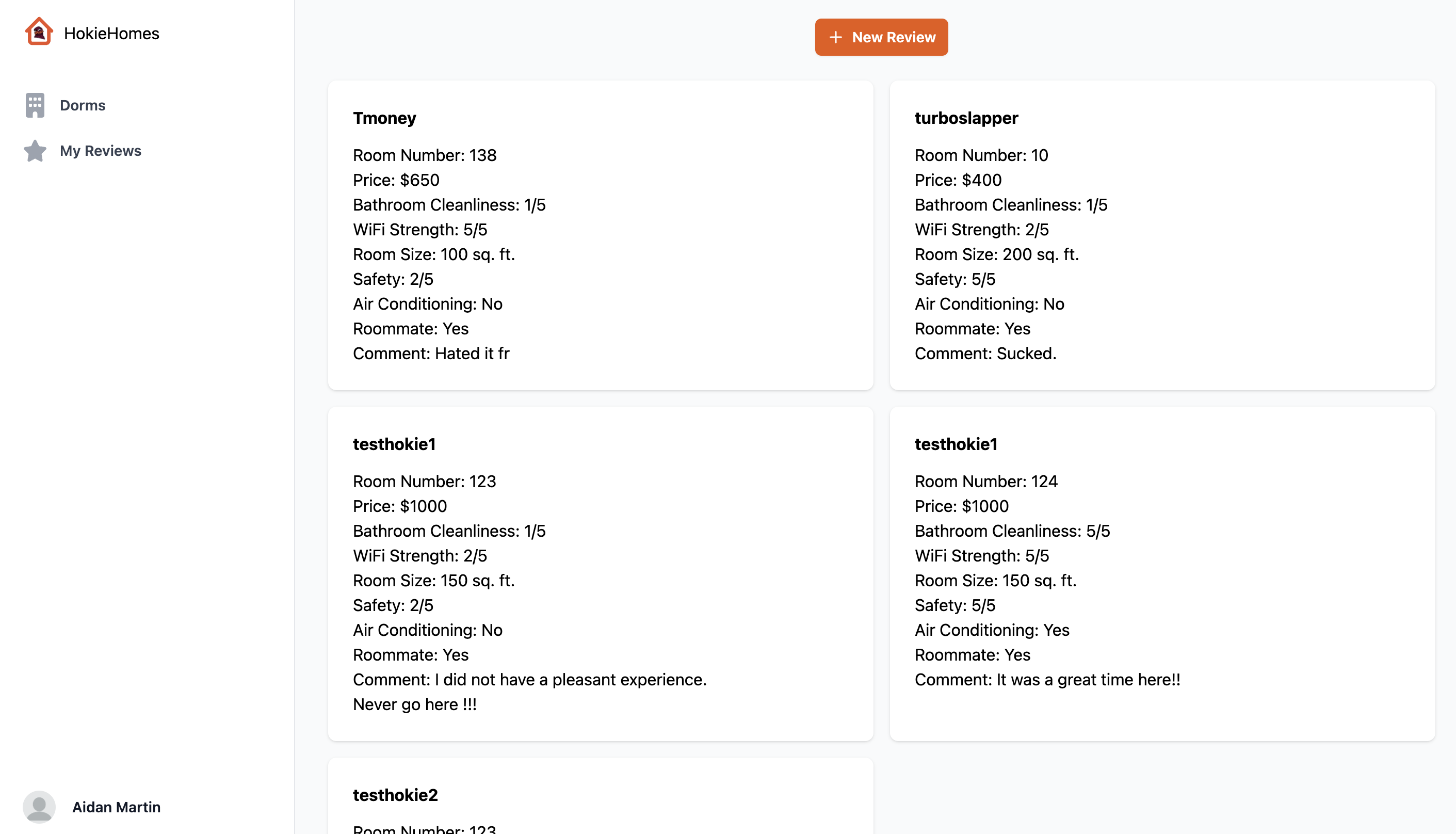Go to My Reviews page
The height and width of the screenshot is (834, 1456).
pos(100,151)
